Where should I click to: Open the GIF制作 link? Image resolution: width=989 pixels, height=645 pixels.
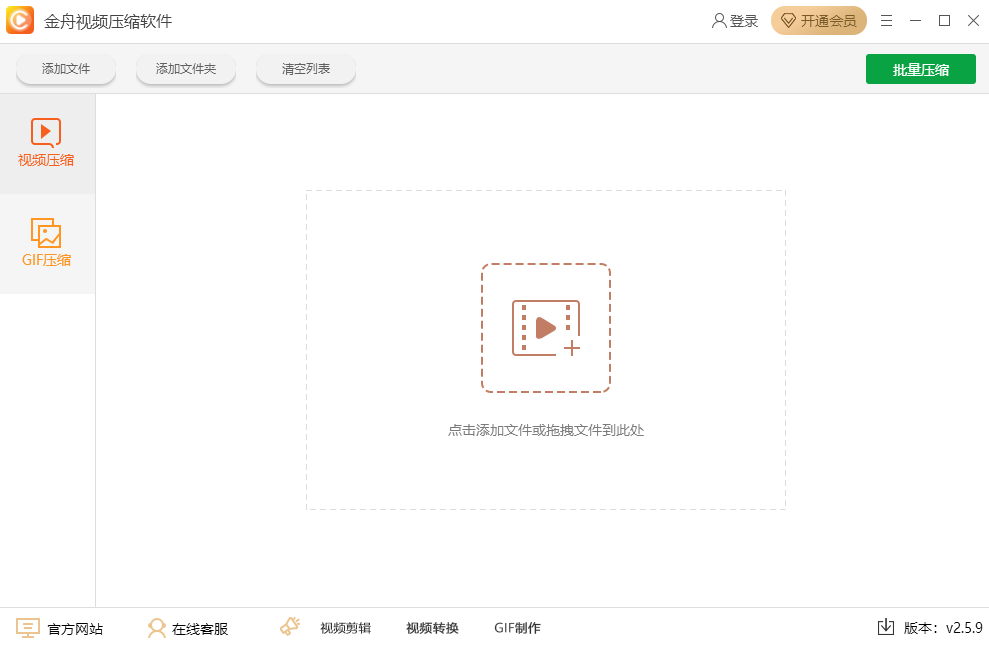point(517,628)
